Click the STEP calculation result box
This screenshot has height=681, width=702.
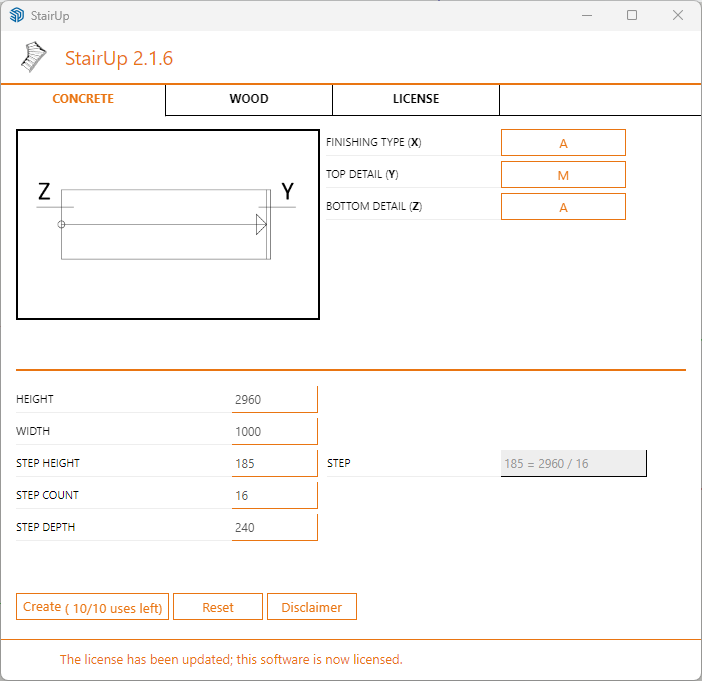pyautogui.click(x=573, y=464)
